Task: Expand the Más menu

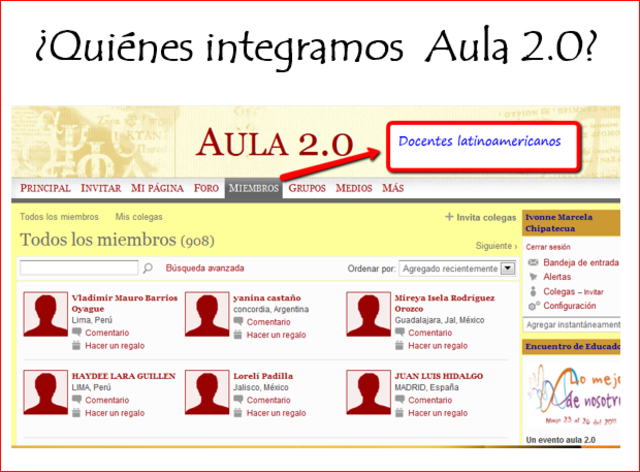Action: (393, 188)
